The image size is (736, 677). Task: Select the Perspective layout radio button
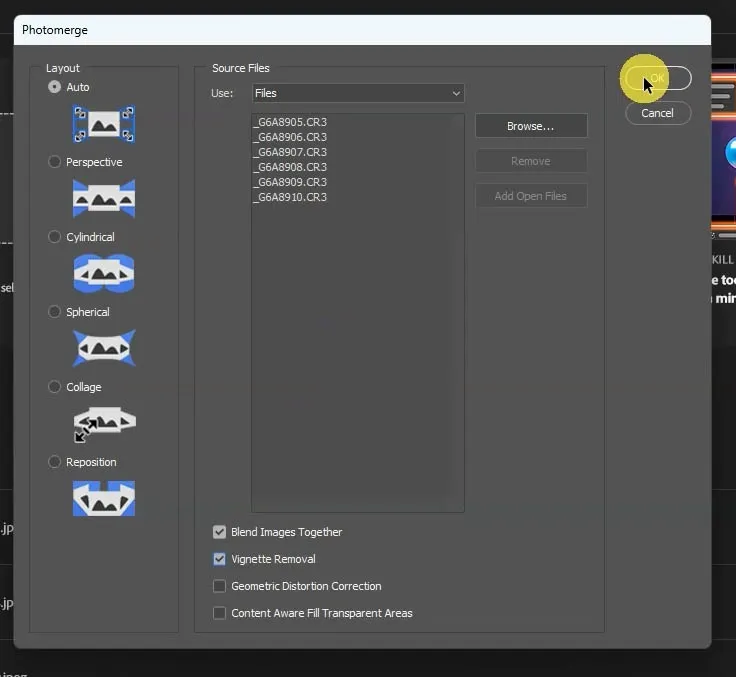(x=54, y=162)
